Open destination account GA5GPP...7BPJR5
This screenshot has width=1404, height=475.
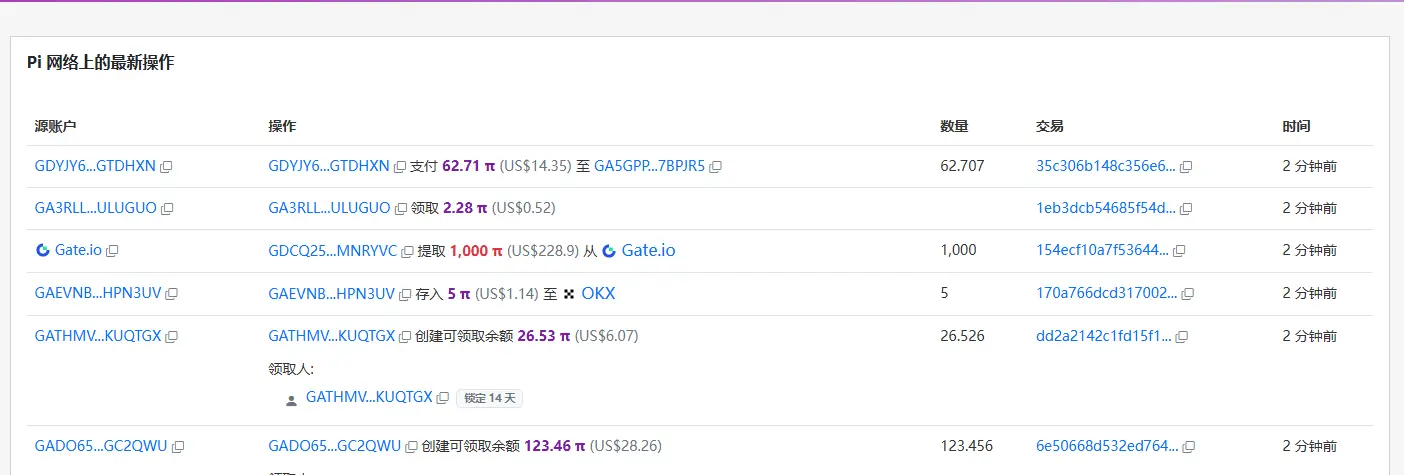tap(650, 166)
